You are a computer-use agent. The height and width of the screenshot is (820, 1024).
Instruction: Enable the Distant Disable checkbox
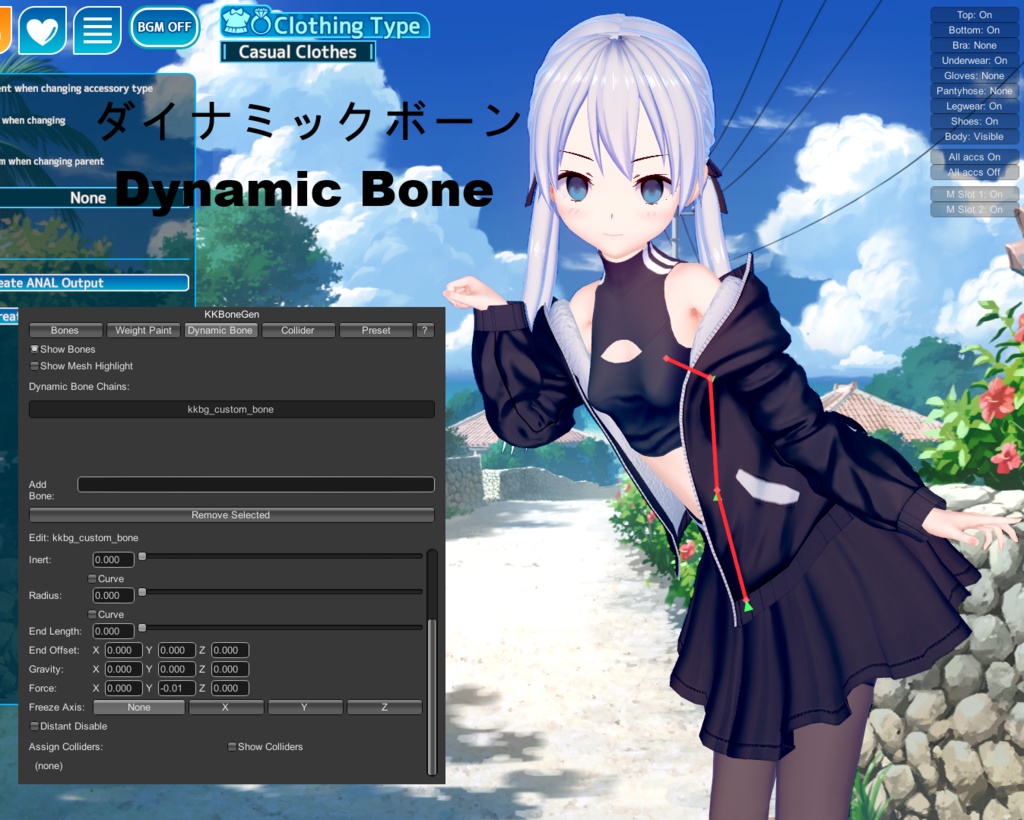tap(35, 726)
